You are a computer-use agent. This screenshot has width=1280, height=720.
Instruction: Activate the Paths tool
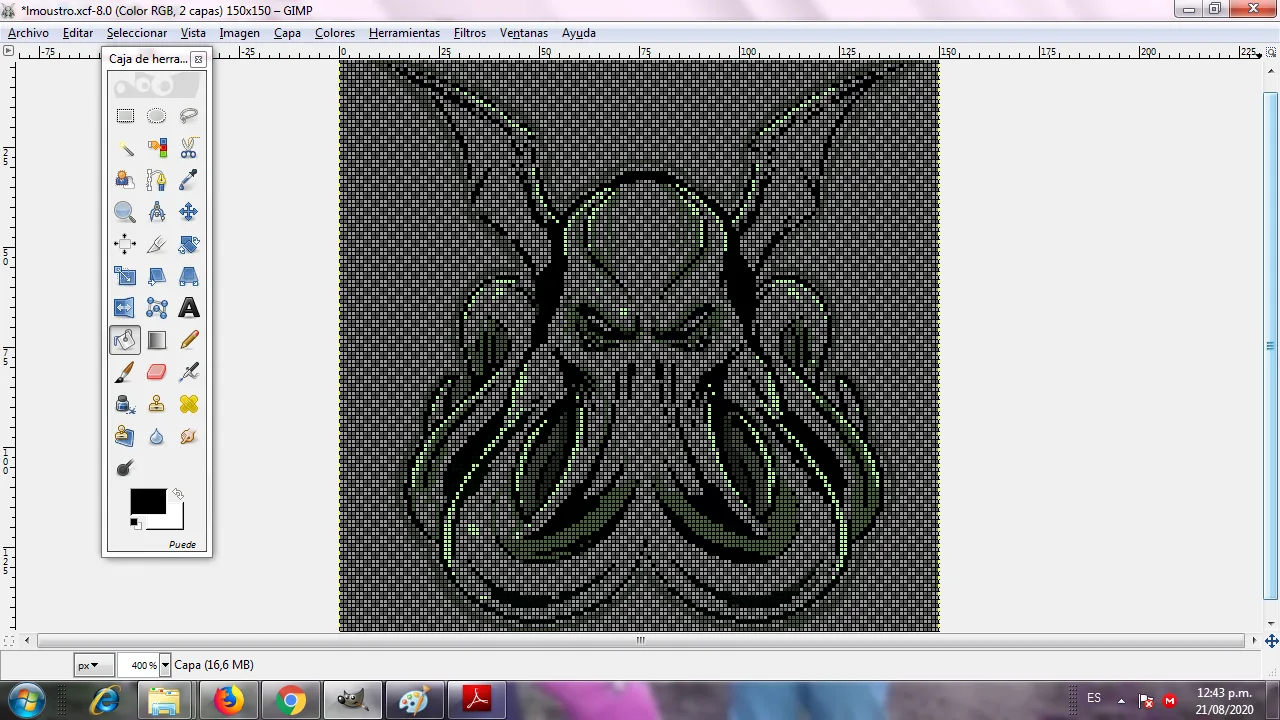click(157, 180)
